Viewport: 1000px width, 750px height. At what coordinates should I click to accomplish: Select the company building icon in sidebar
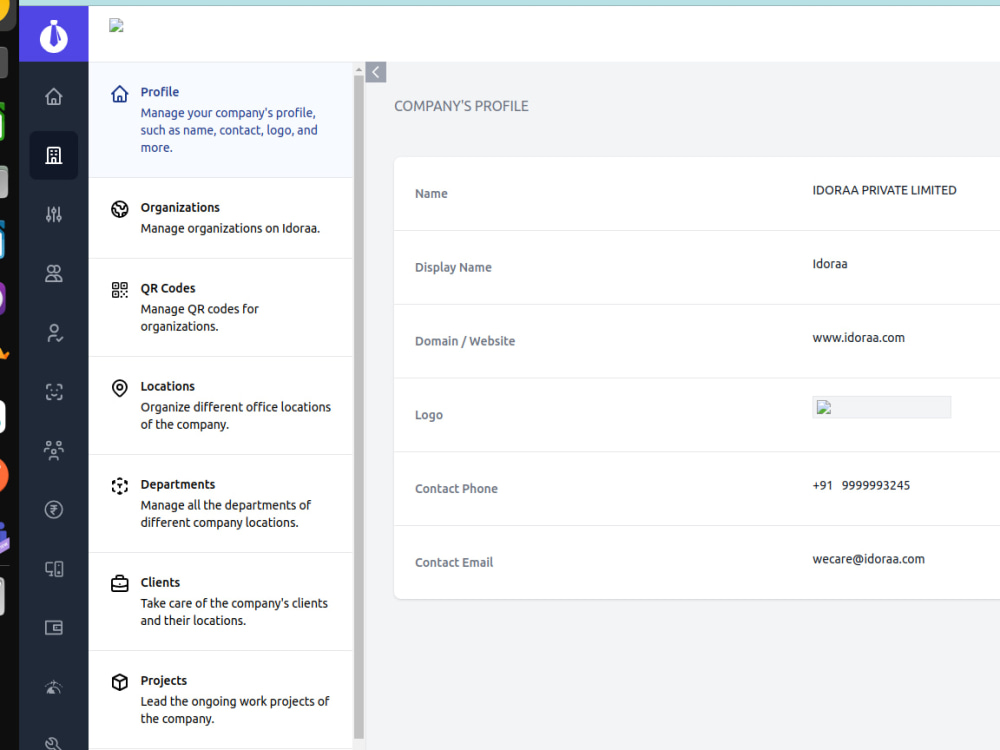[54, 155]
